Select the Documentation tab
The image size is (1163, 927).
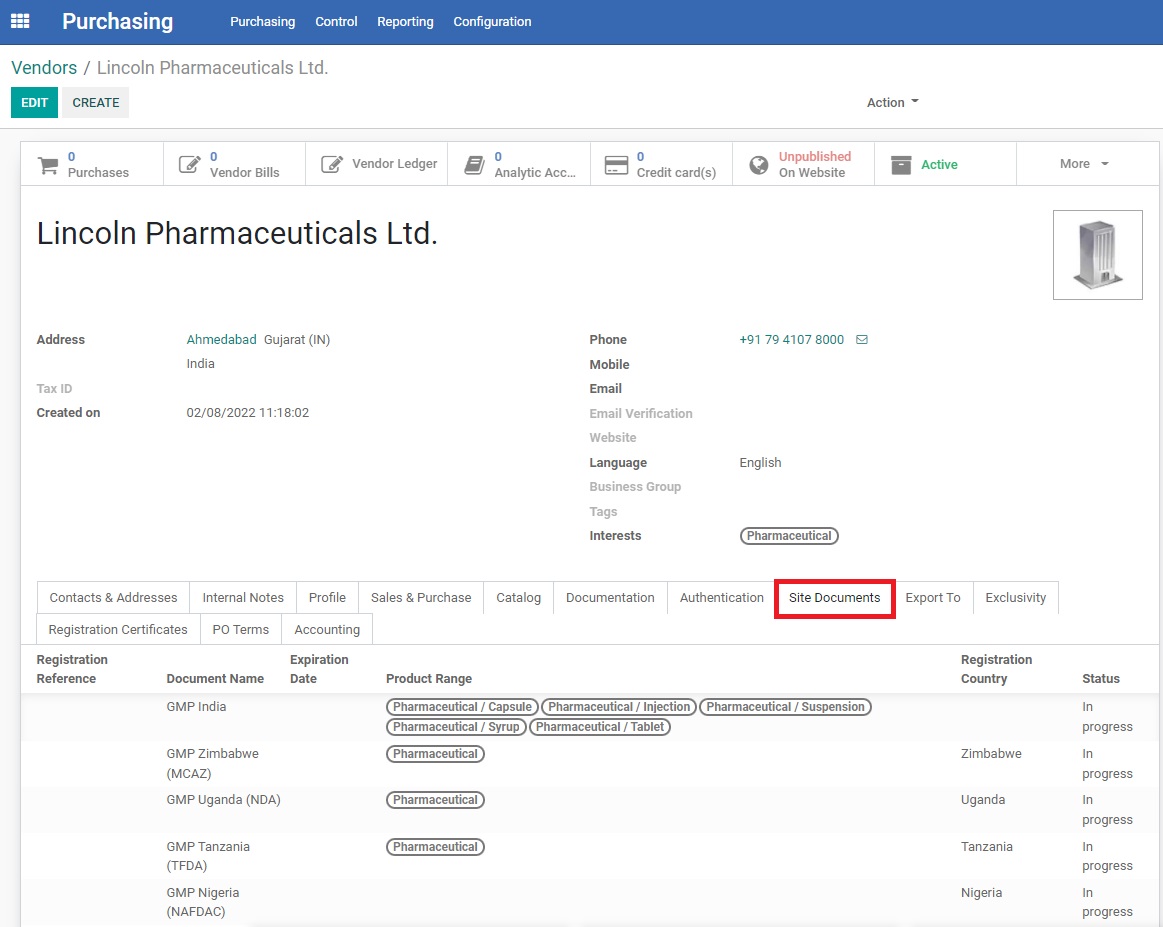tap(610, 598)
